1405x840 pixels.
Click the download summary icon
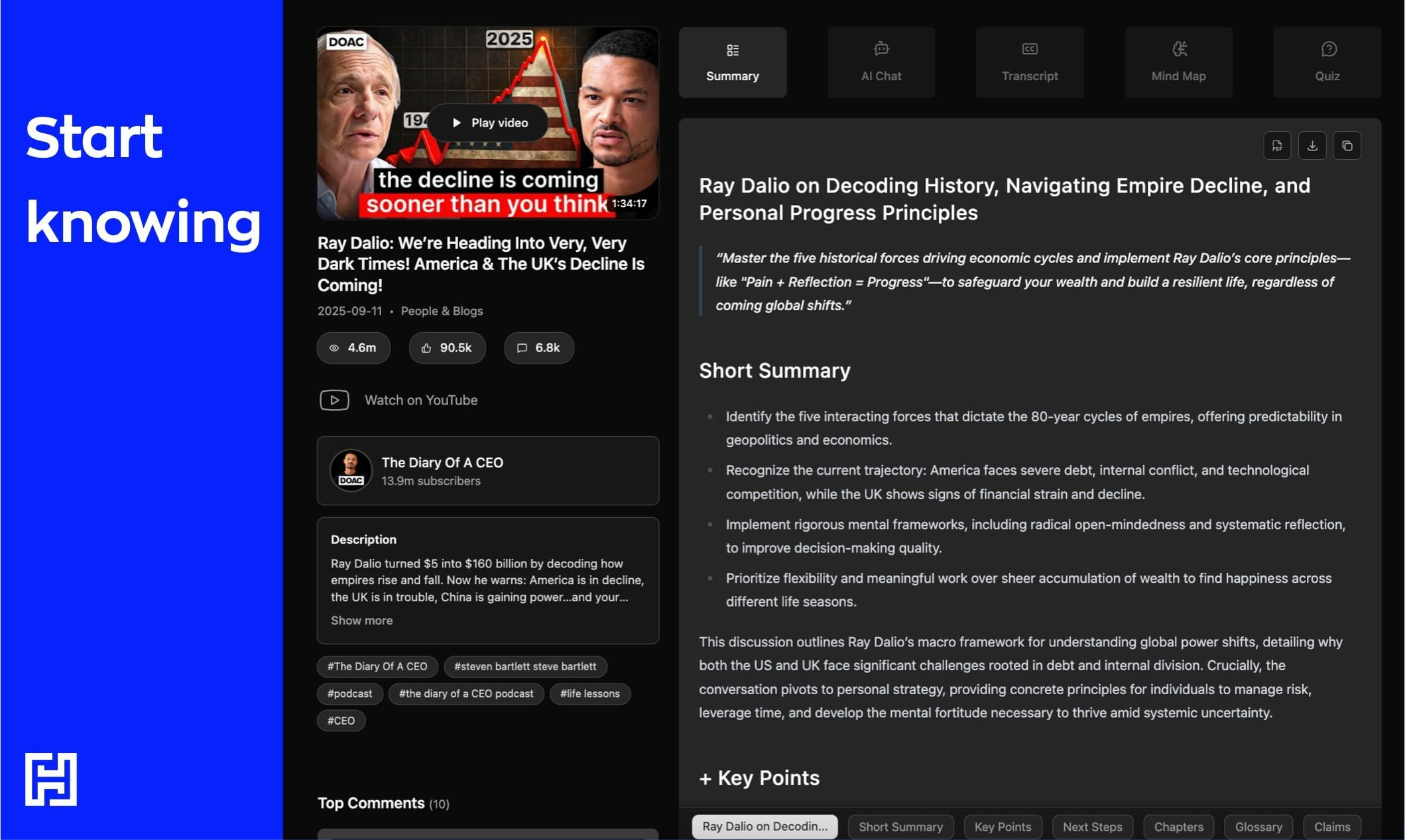click(1312, 146)
